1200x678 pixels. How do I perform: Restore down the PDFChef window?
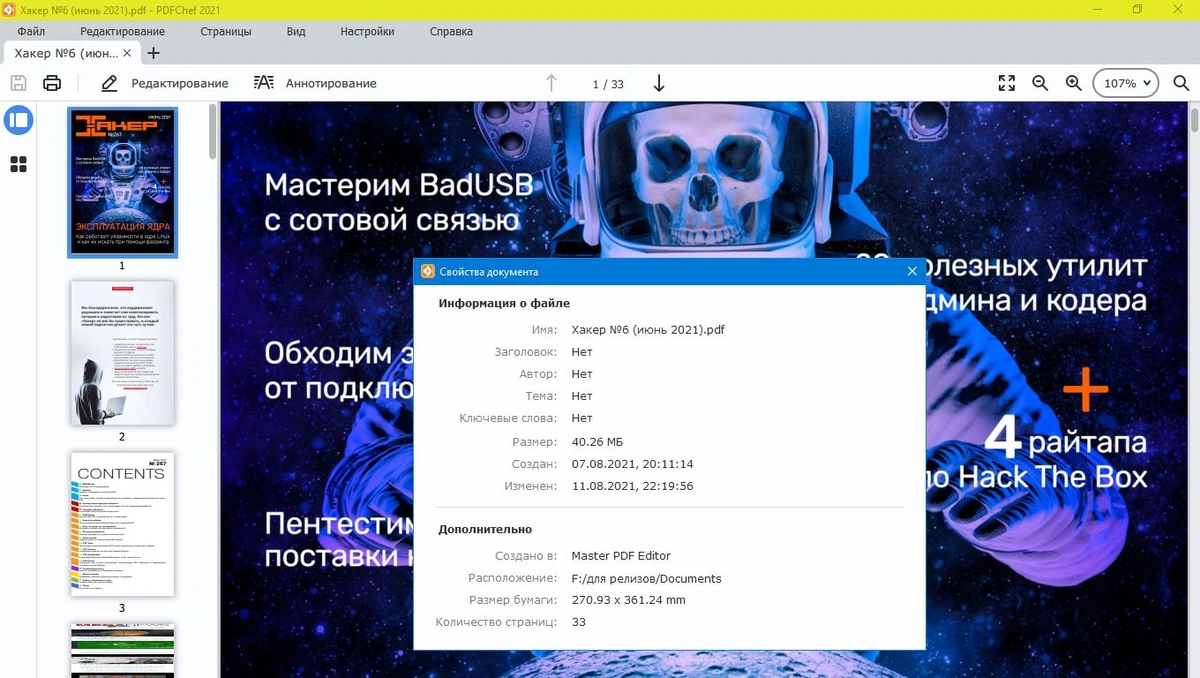pyautogui.click(x=1137, y=9)
